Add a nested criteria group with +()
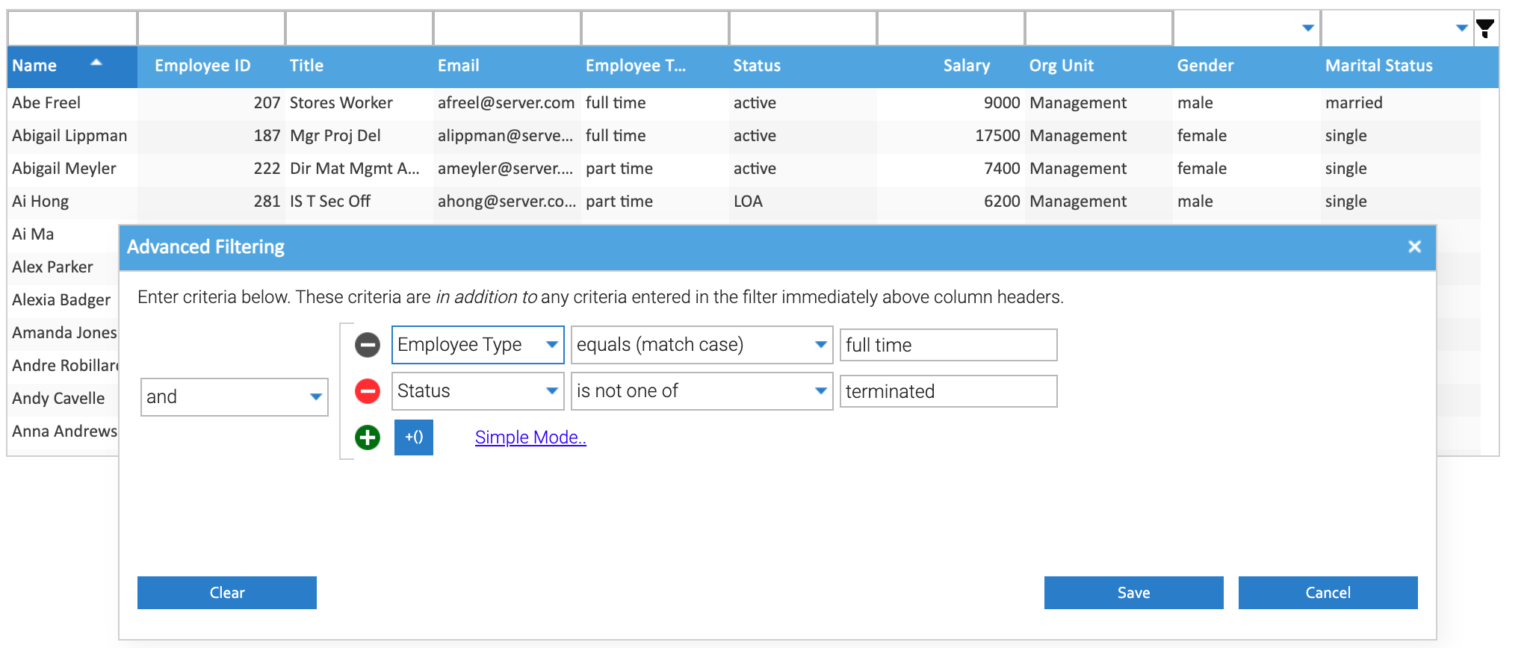Screen dimensions: 1536x648 tap(413, 437)
